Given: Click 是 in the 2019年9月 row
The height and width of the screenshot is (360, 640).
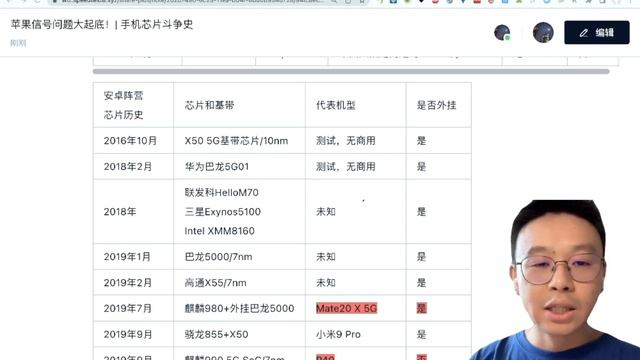Looking at the screenshot, I should click(x=421, y=334).
